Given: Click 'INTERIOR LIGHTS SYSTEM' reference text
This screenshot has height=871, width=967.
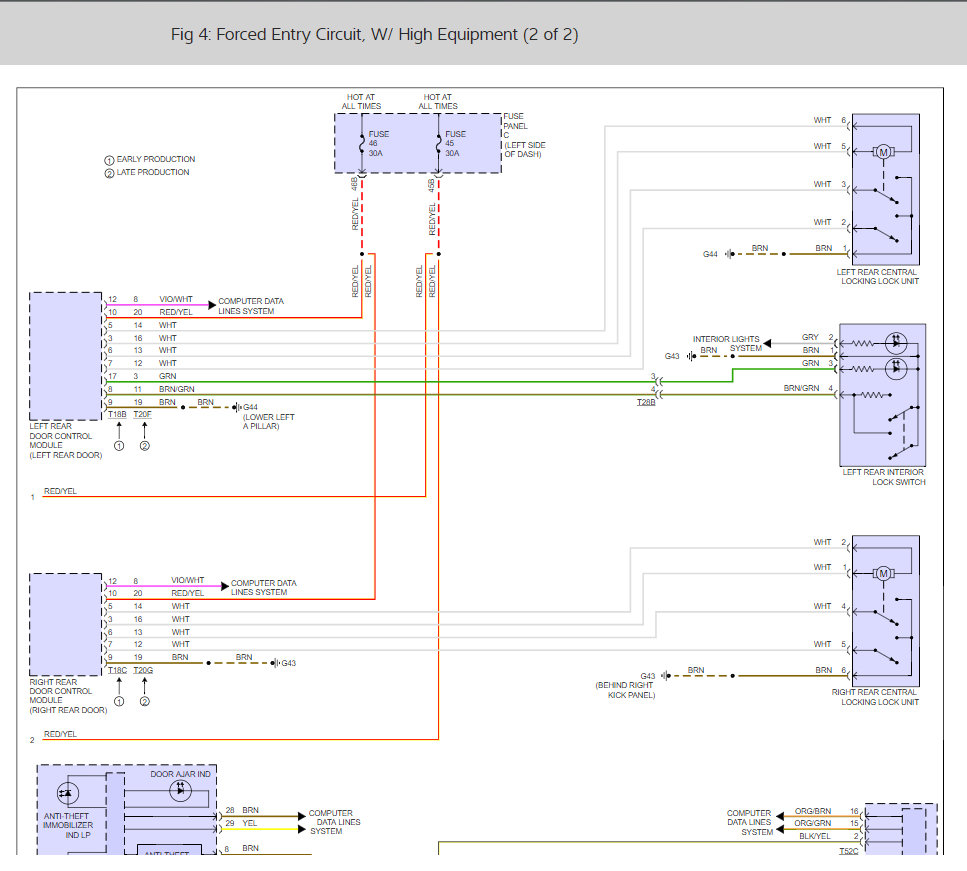Looking at the screenshot, I should coord(727,344).
